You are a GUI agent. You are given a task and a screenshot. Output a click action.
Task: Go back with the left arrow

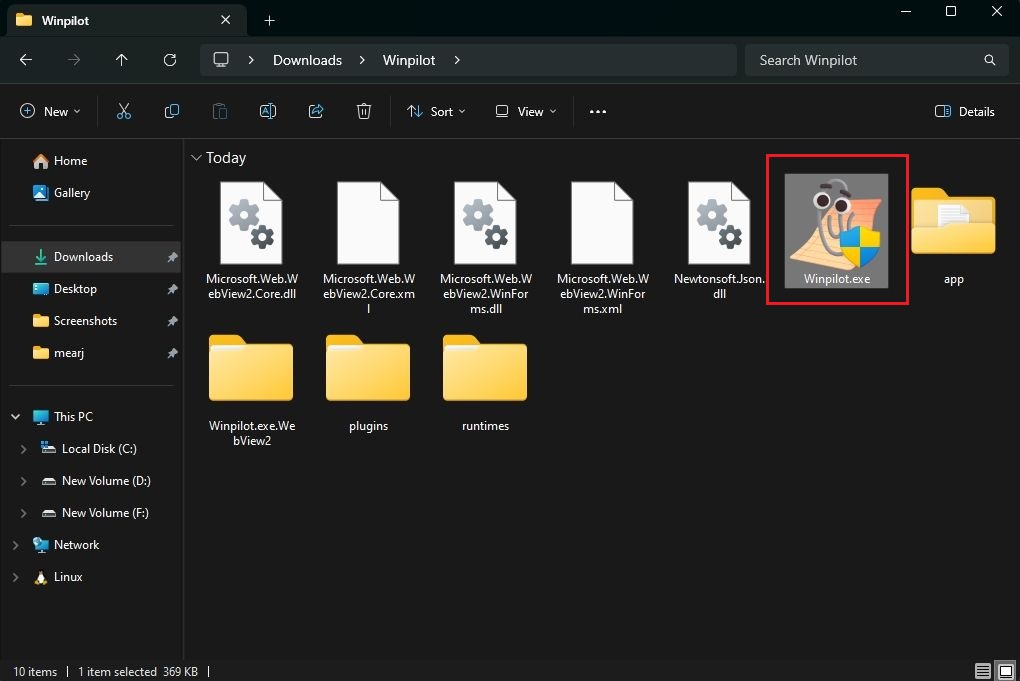pos(26,60)
